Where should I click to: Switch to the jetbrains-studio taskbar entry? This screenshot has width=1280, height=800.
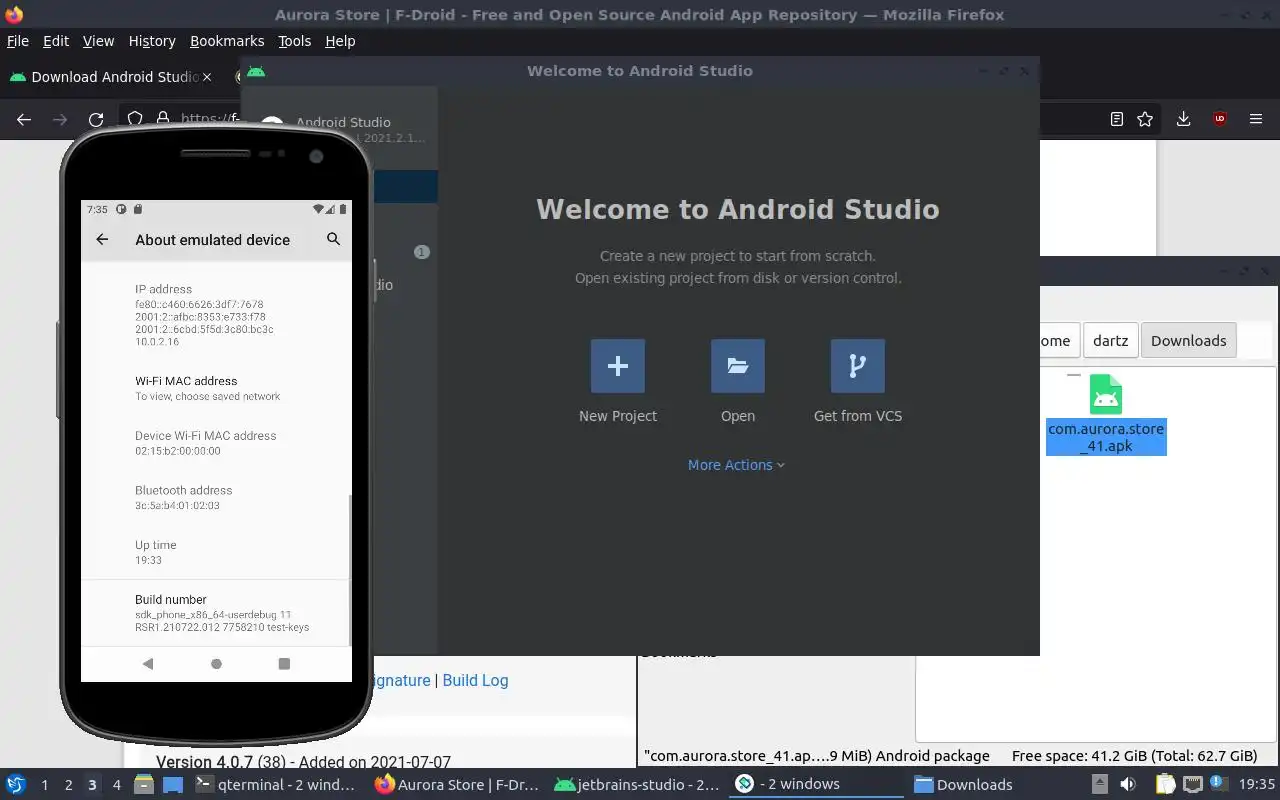coord(637,785)
